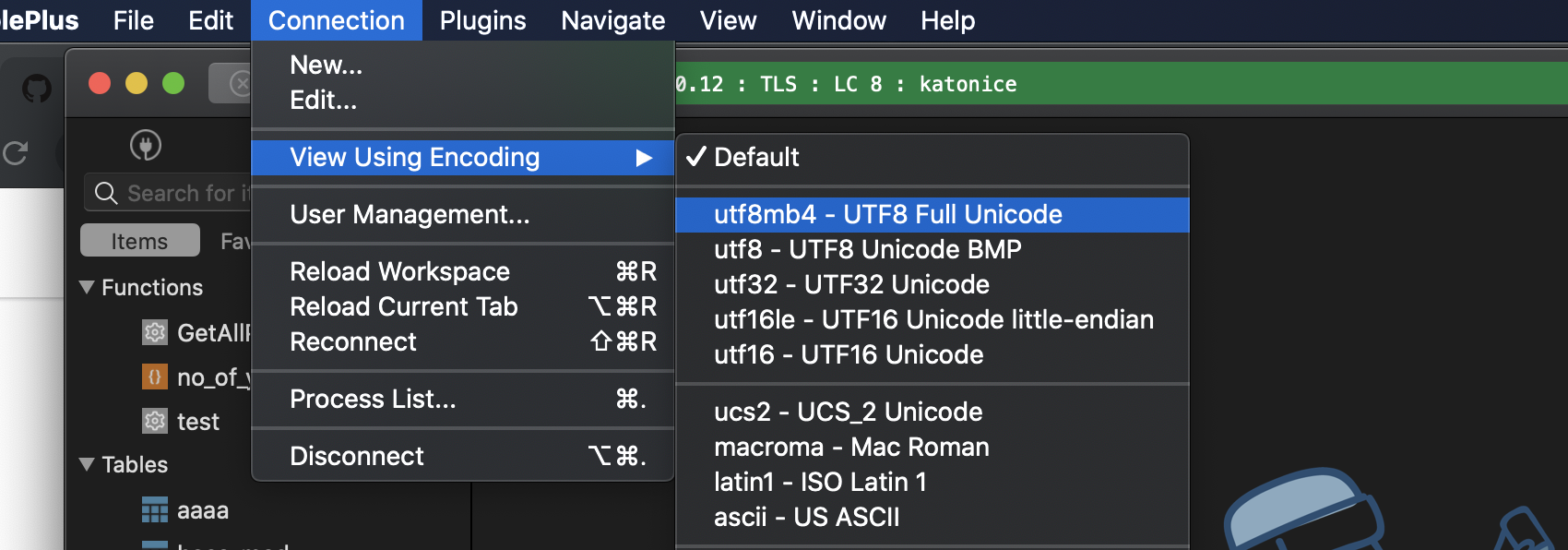Open the Plugins menu

point(482,20)
